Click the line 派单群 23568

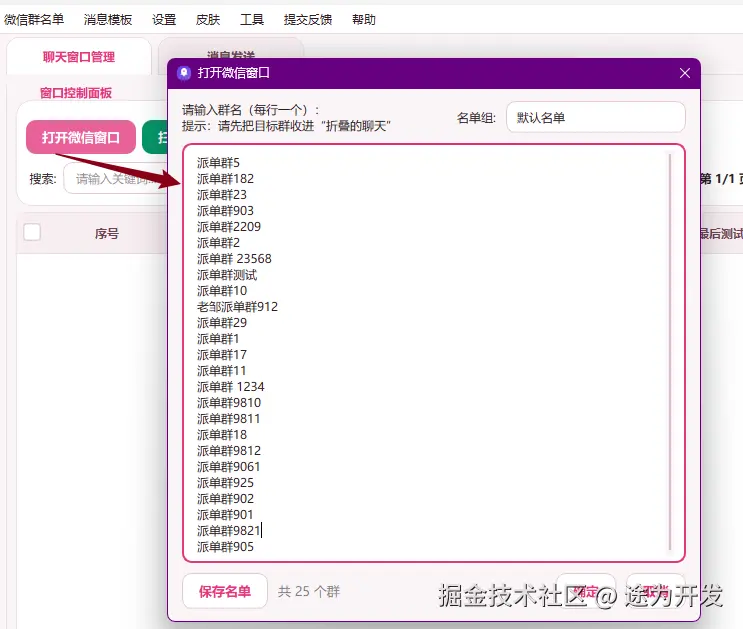(234, 259)
